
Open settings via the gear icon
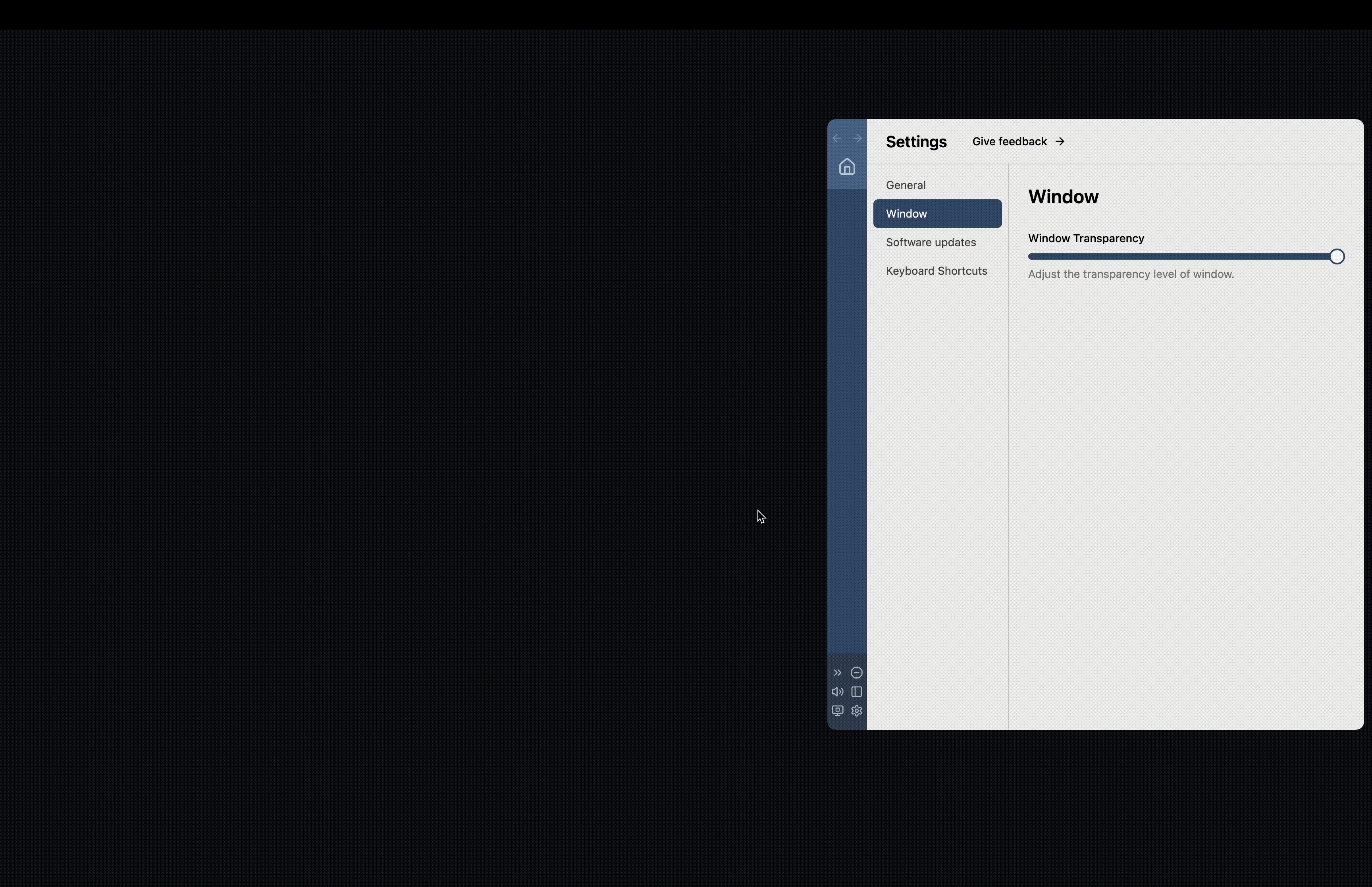coord(856,711)
